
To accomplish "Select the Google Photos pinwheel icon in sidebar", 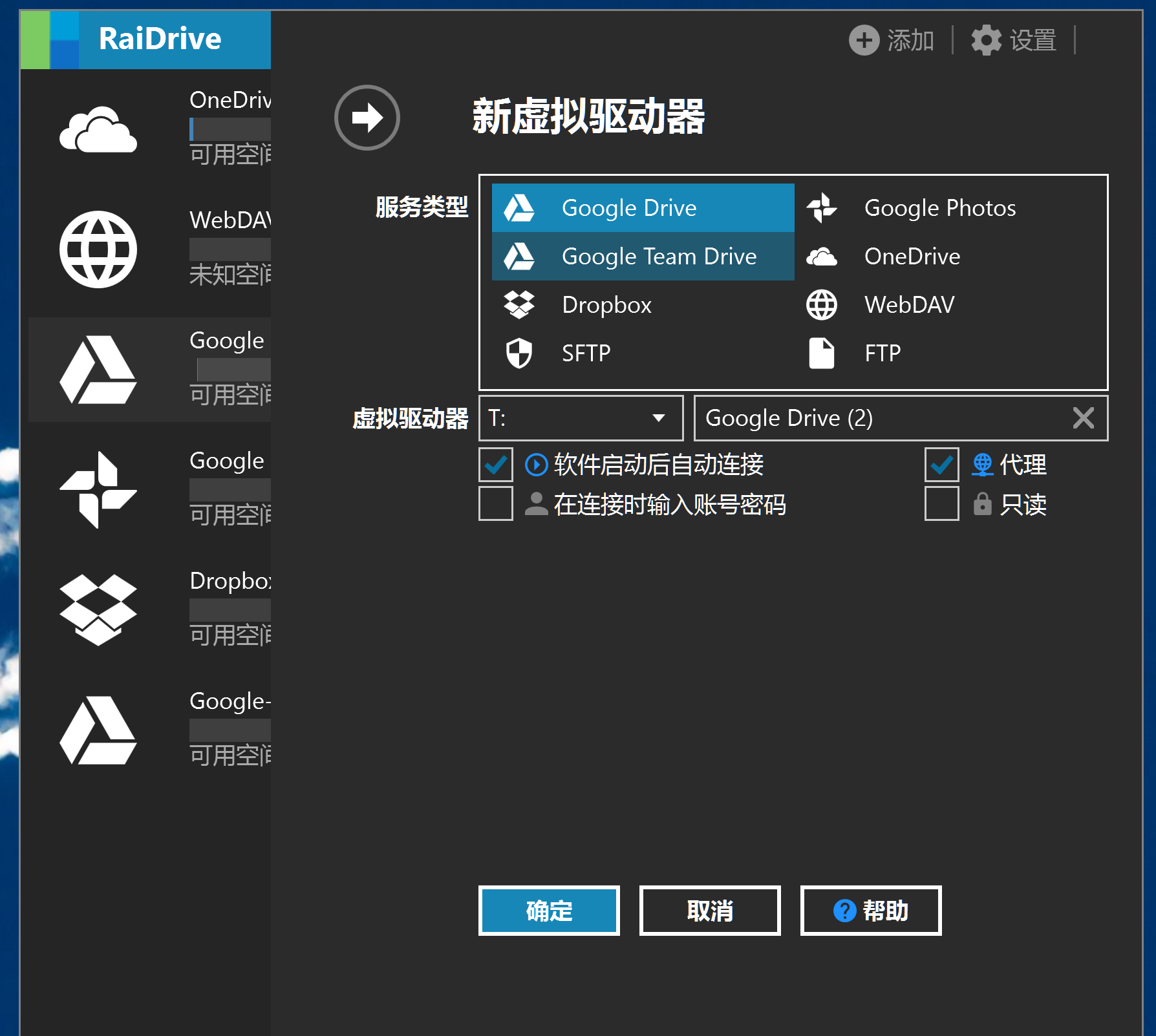I will tap(98, 489).
